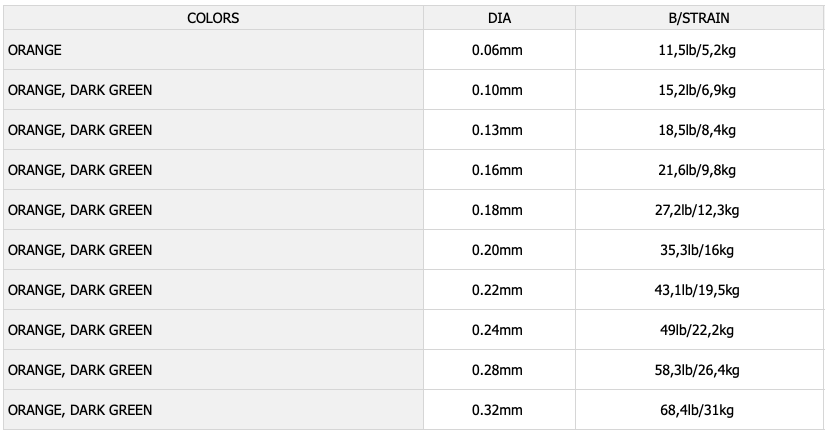The height and width of the screenshot is (432, 825).
Task: Click the 15,2lb/6,9kg strain value
Action: click(x=697, y=90)
